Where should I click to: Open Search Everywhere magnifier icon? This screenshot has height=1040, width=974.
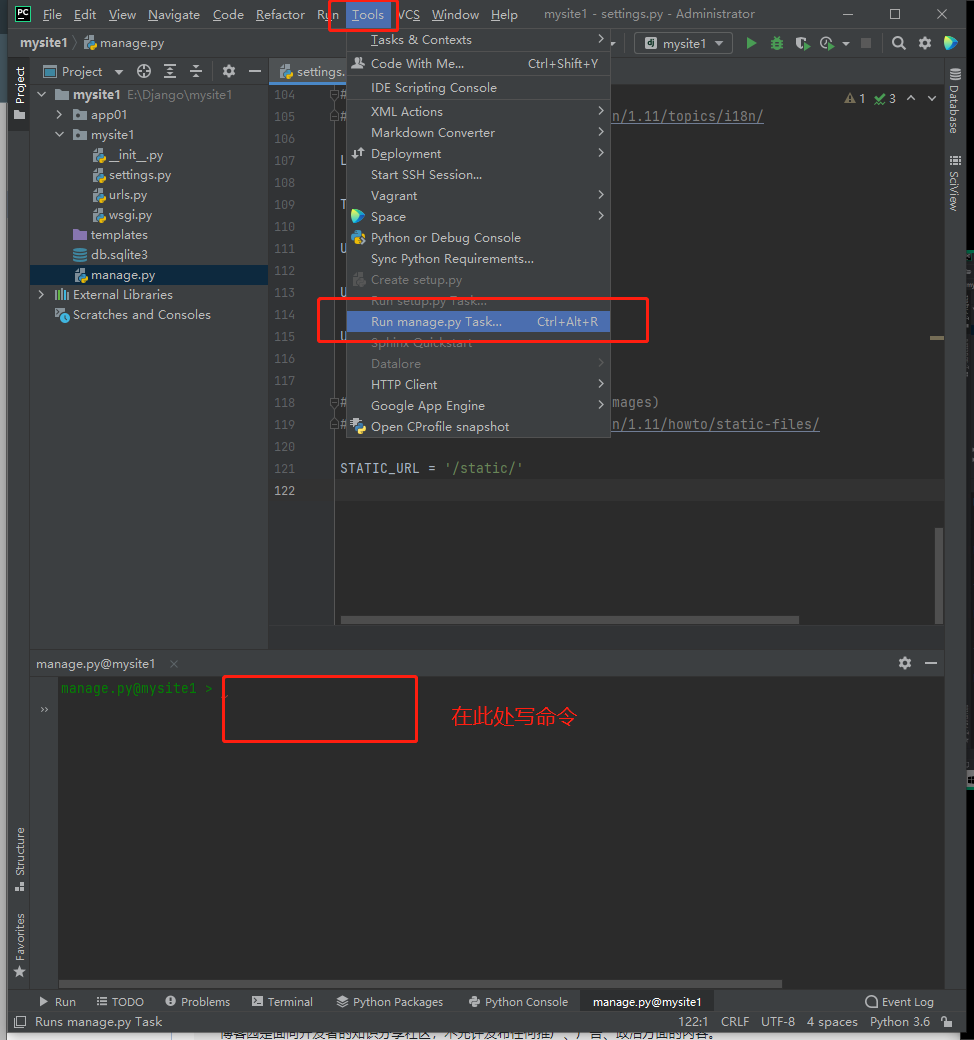click(x=898, y=43)
